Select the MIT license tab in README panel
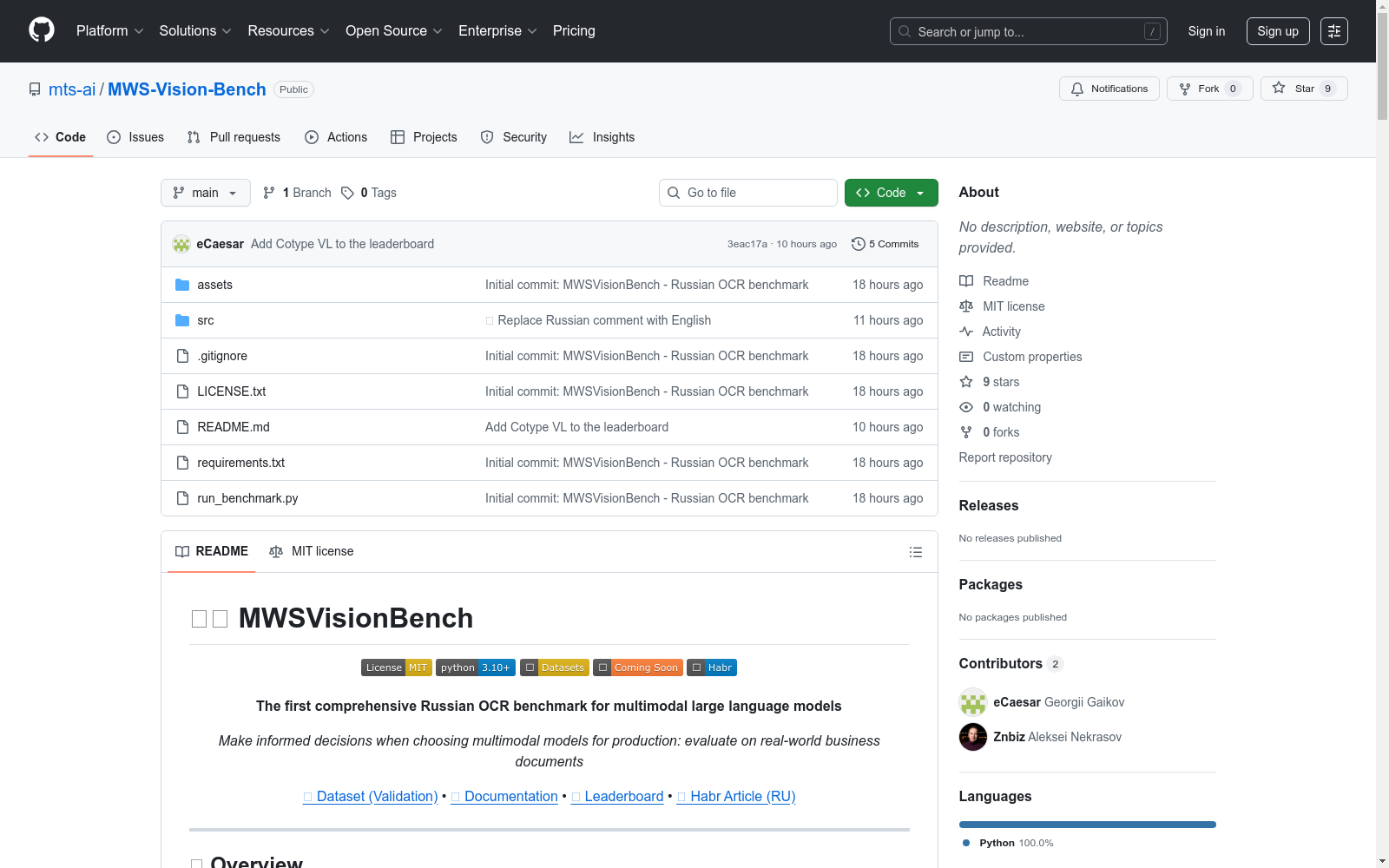1389x868 pixels. [x=312, y=552]
